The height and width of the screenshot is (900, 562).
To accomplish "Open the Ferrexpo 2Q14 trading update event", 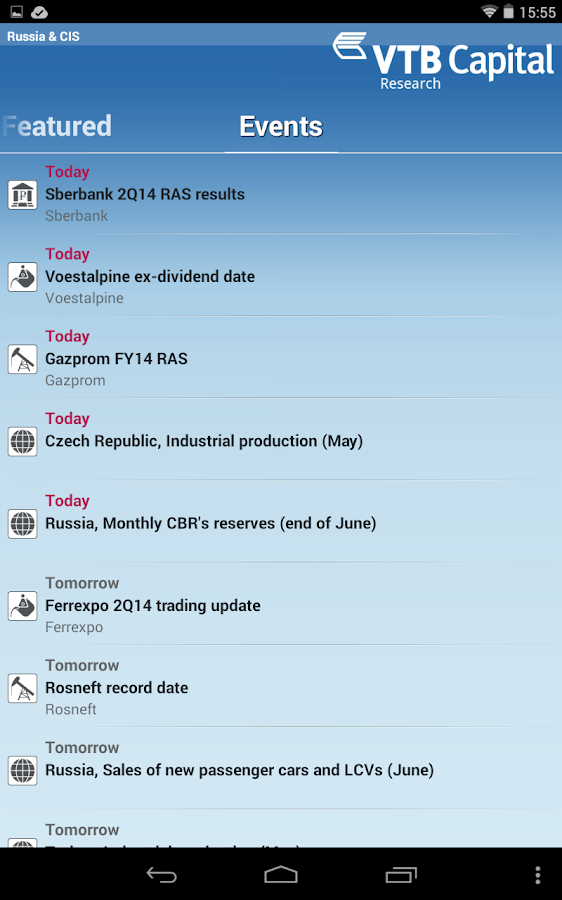I will coord(281,604).
